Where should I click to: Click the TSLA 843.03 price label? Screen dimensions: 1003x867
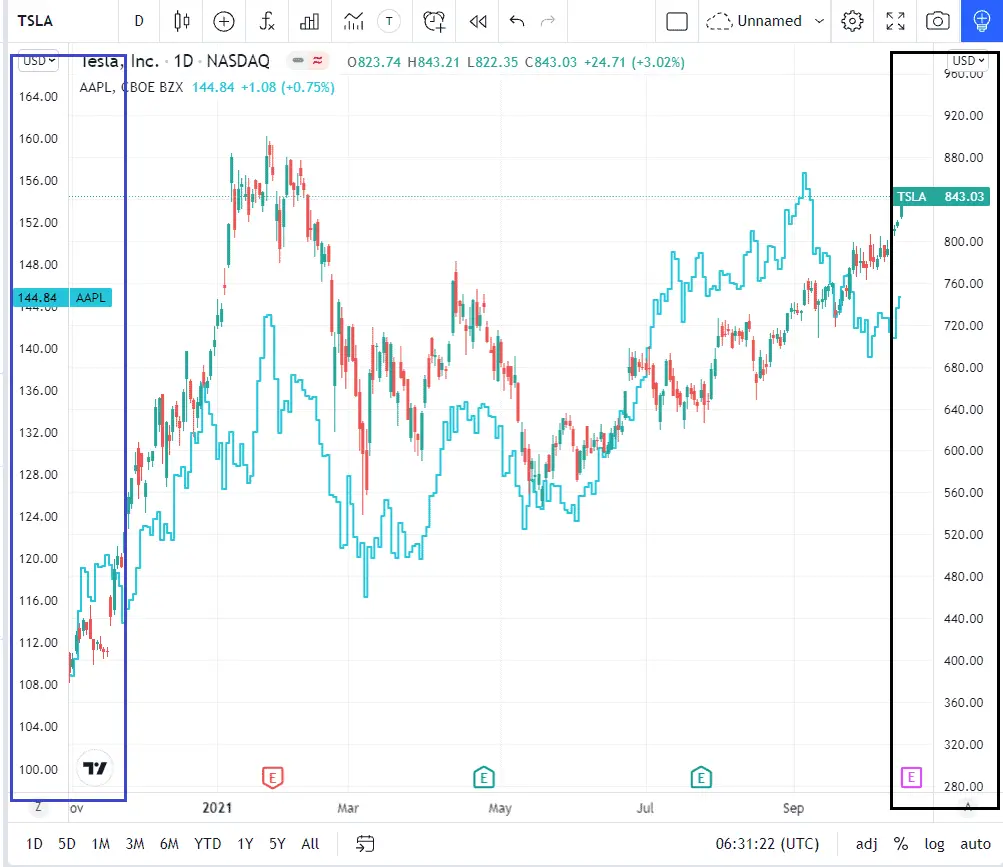(941, 196)
